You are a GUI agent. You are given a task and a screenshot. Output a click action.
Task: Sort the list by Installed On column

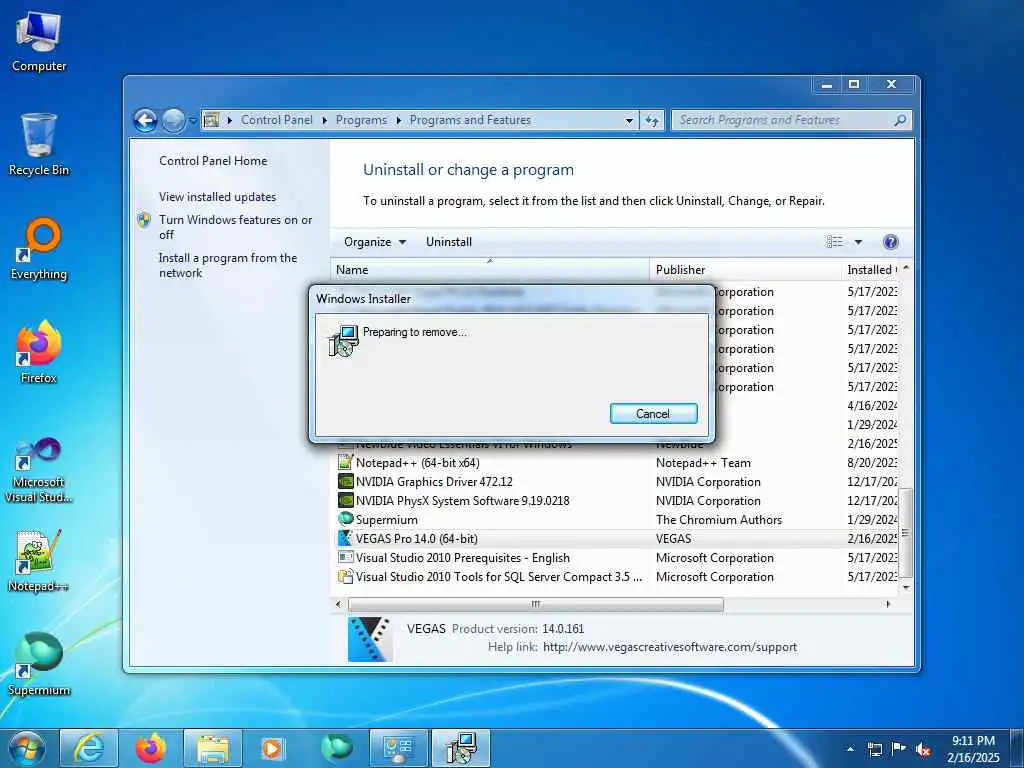pos(871,270)
